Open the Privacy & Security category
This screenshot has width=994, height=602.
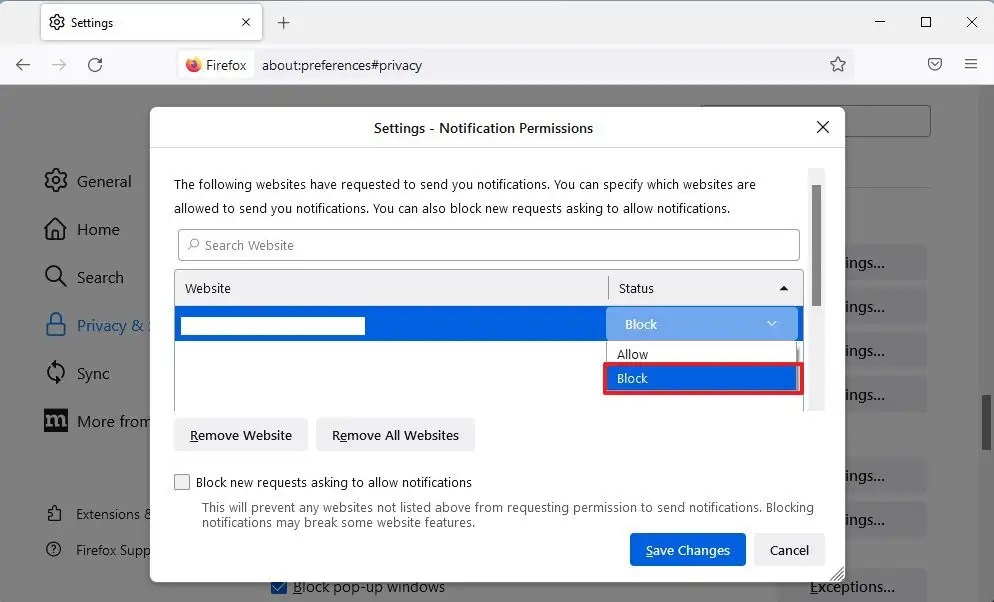pos(96,325)
